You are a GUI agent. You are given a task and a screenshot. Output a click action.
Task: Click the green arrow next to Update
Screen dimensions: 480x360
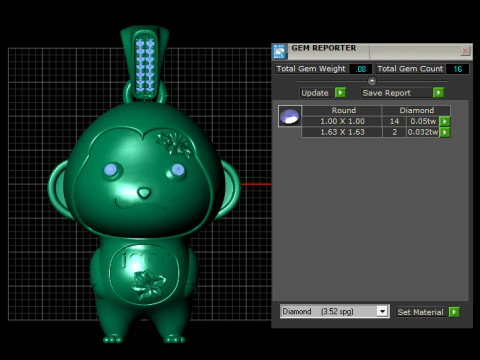(x=340, y=92)
